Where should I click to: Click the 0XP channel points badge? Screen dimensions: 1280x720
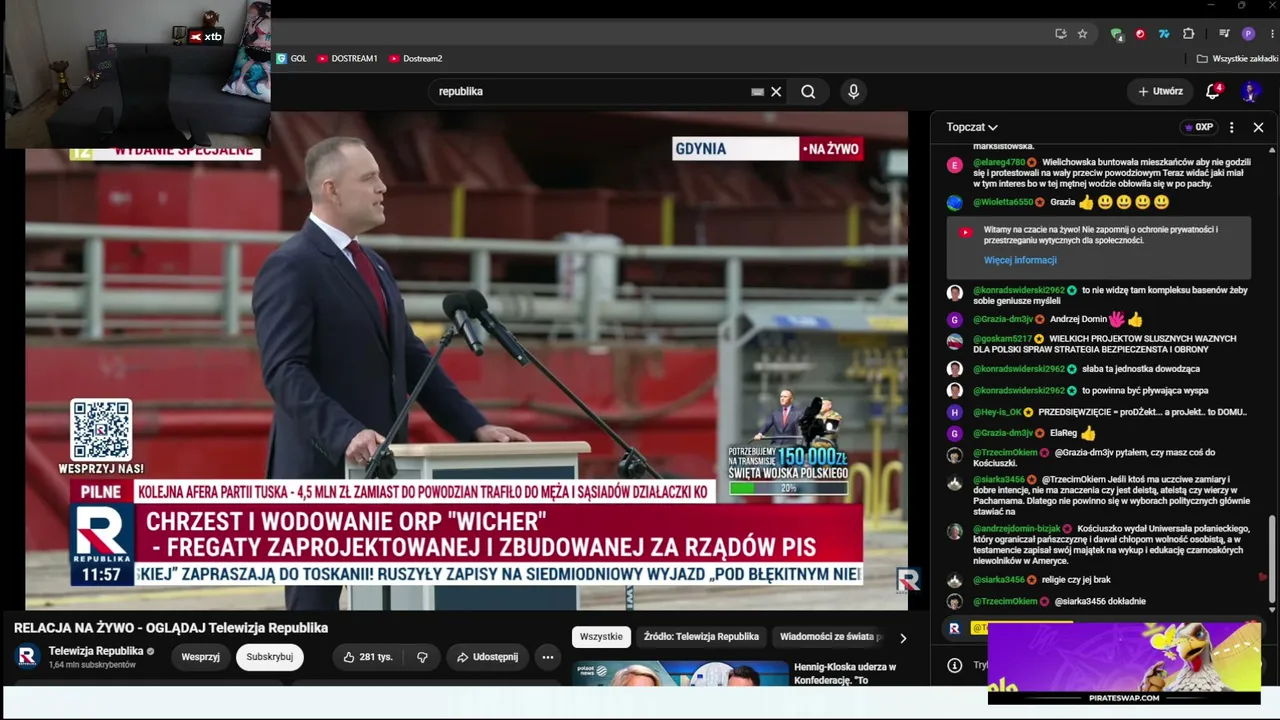coord(1198,127)
